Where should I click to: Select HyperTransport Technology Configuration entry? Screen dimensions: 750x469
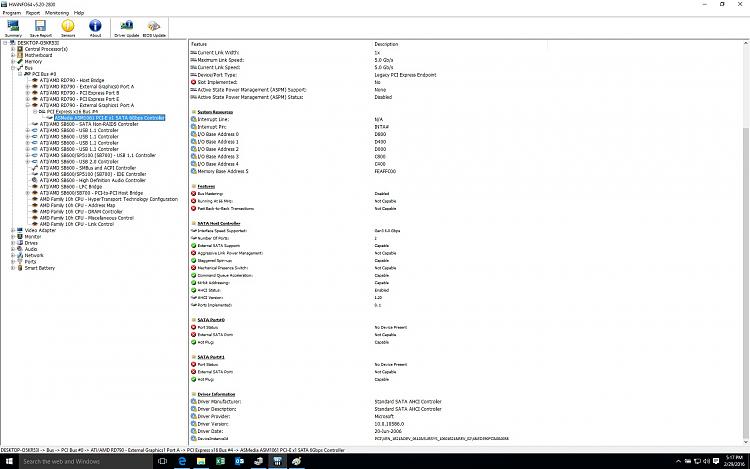click(109, 199)
